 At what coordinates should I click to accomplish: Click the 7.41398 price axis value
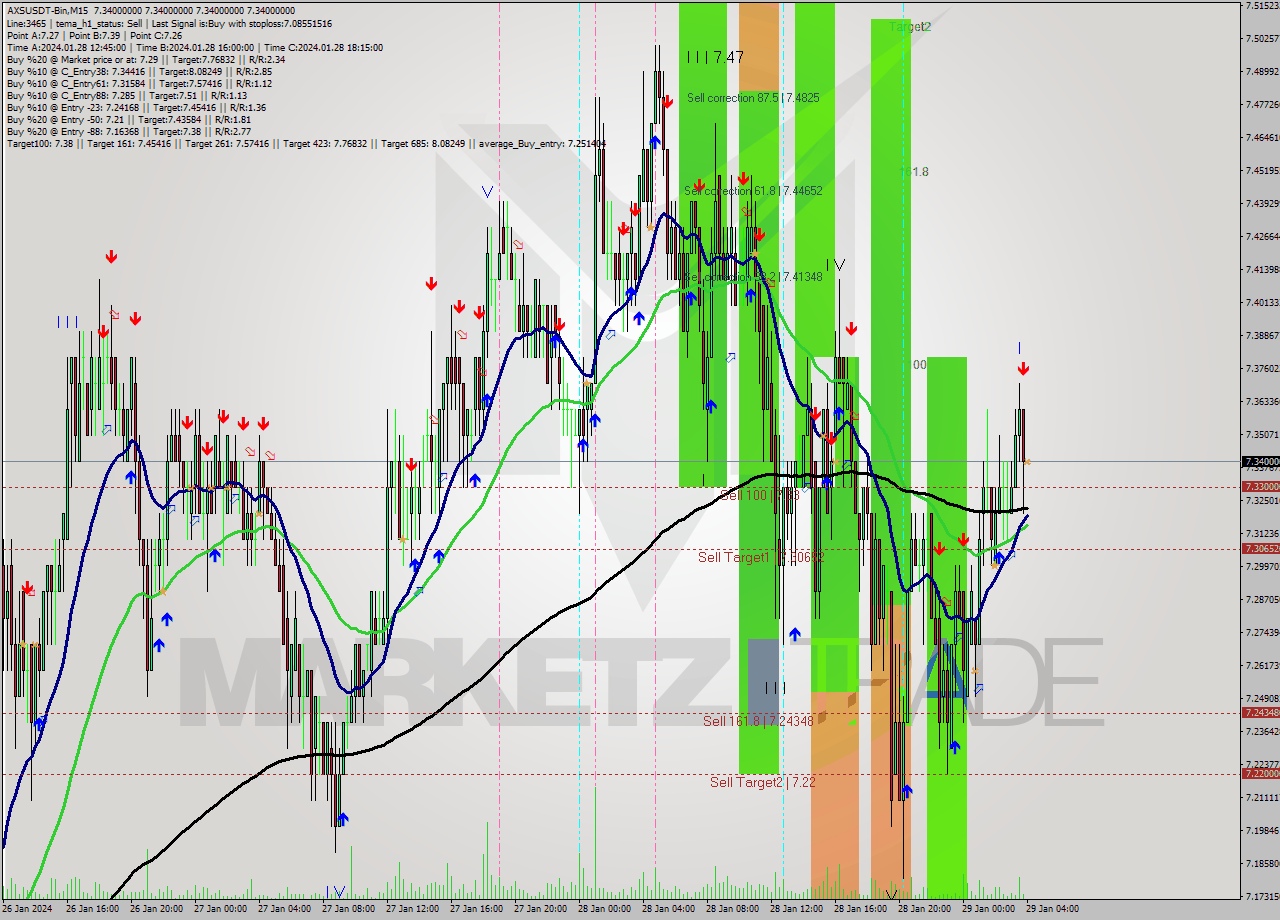pos(1262,270)
